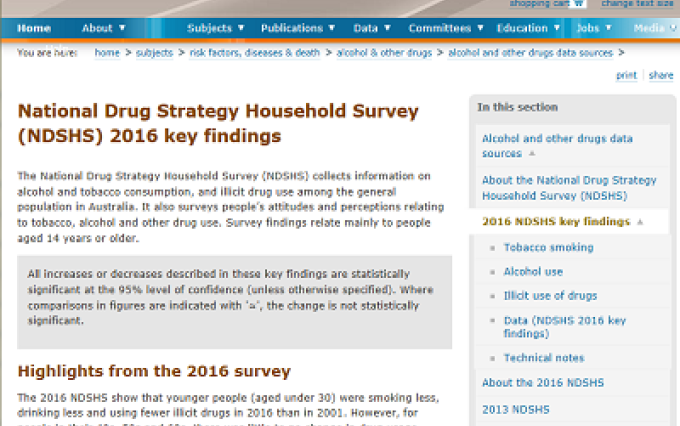Open the About dropdown menu
680x426 pixels.
(x=102, y=28)
